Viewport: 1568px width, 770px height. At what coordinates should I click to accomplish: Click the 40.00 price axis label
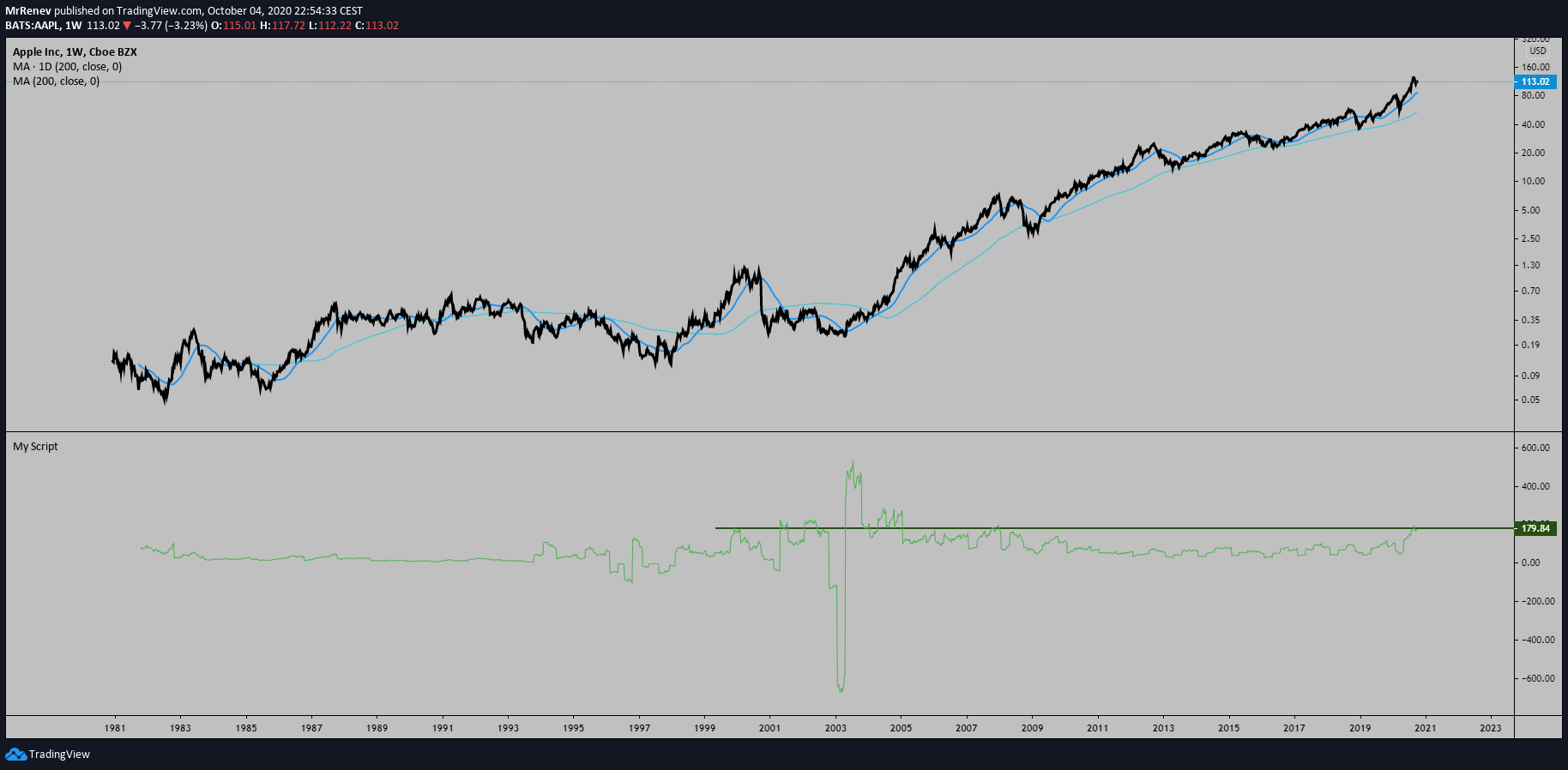1534,124
